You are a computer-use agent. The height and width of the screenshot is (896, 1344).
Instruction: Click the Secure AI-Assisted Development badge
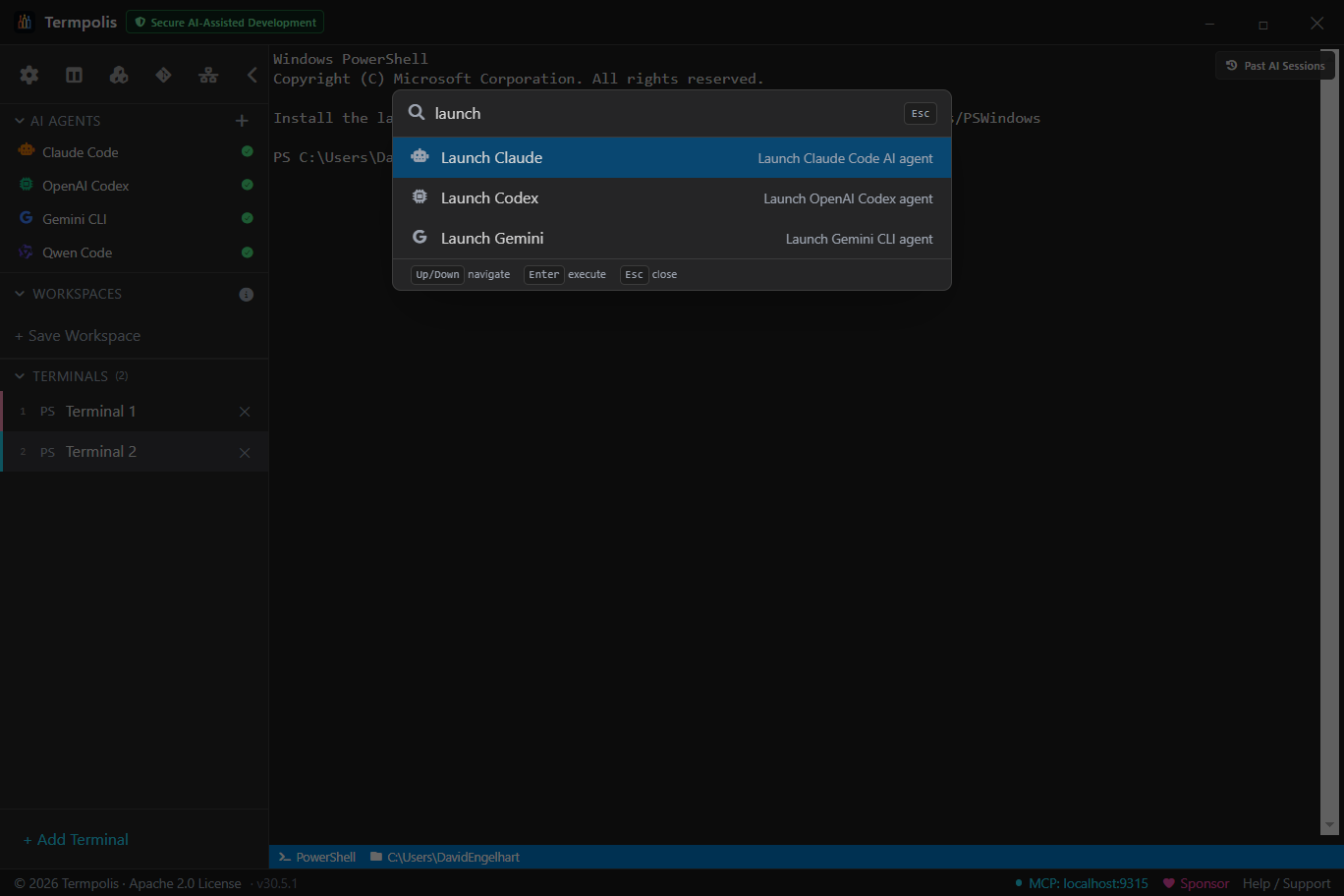point(225,22)
